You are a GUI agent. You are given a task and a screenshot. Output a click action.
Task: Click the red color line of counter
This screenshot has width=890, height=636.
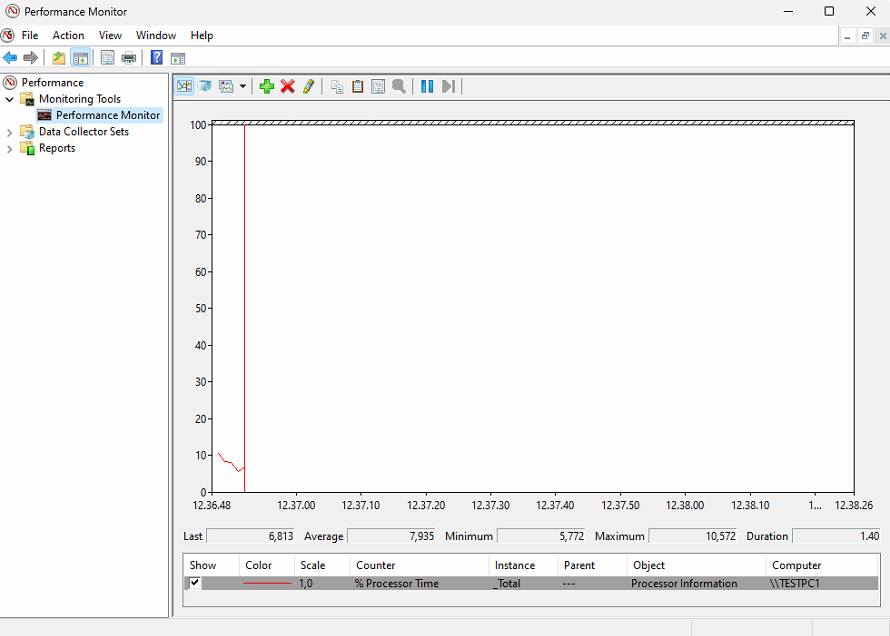268,583
